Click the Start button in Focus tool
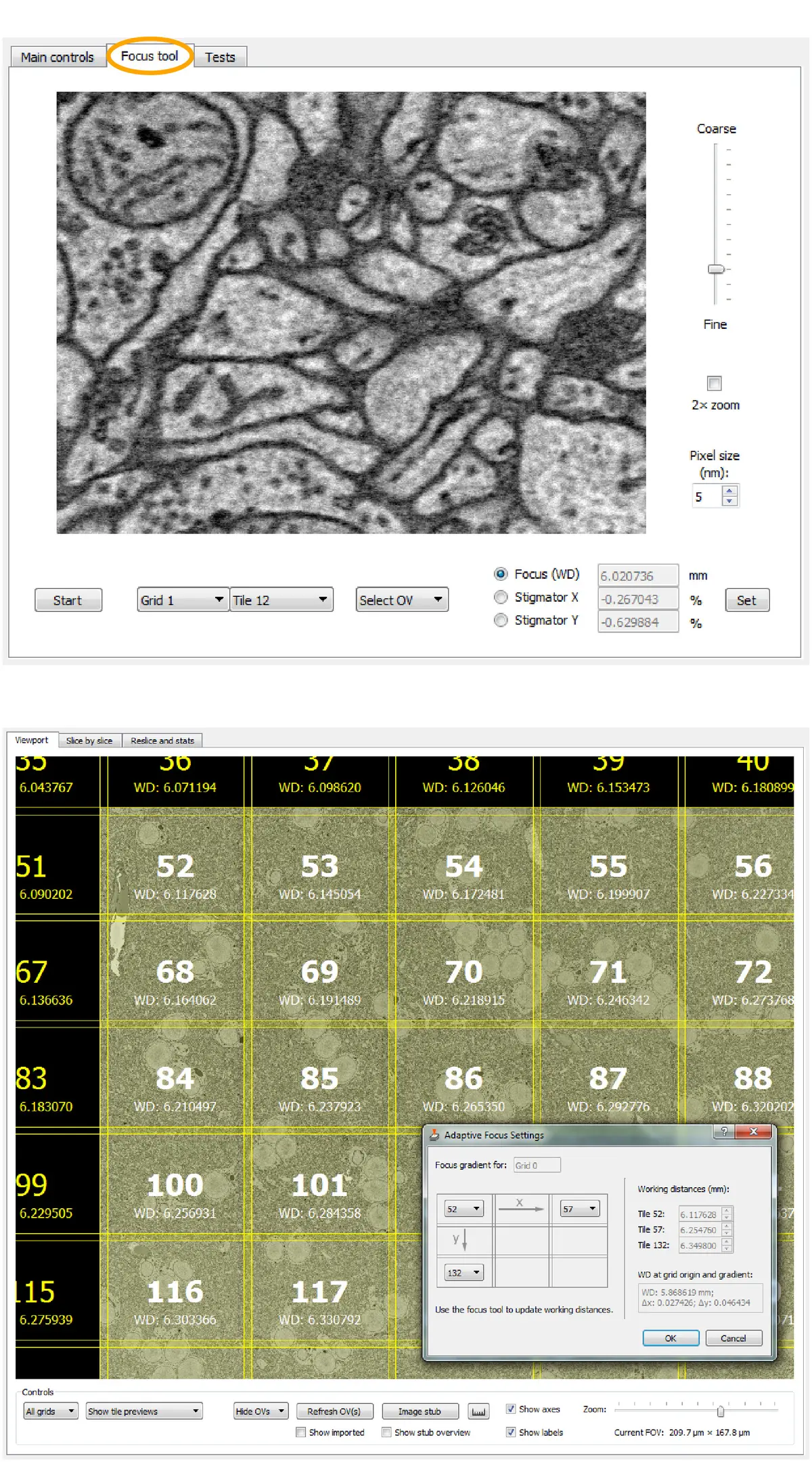812x1462 pixels. [x=68, y=600]
